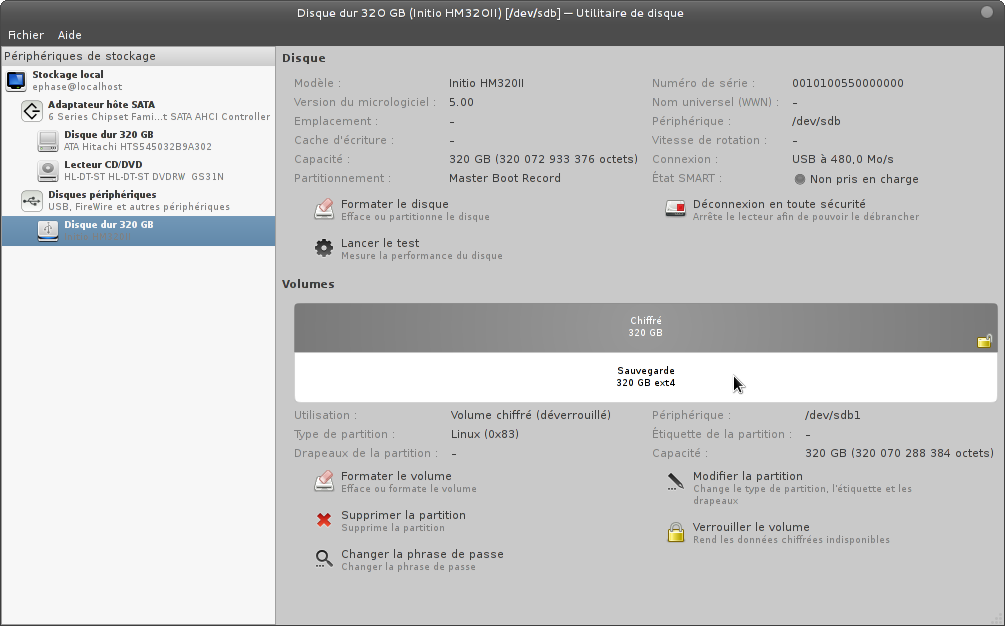Select Lecteur CD/DVD in the device list

coord(103,170)
